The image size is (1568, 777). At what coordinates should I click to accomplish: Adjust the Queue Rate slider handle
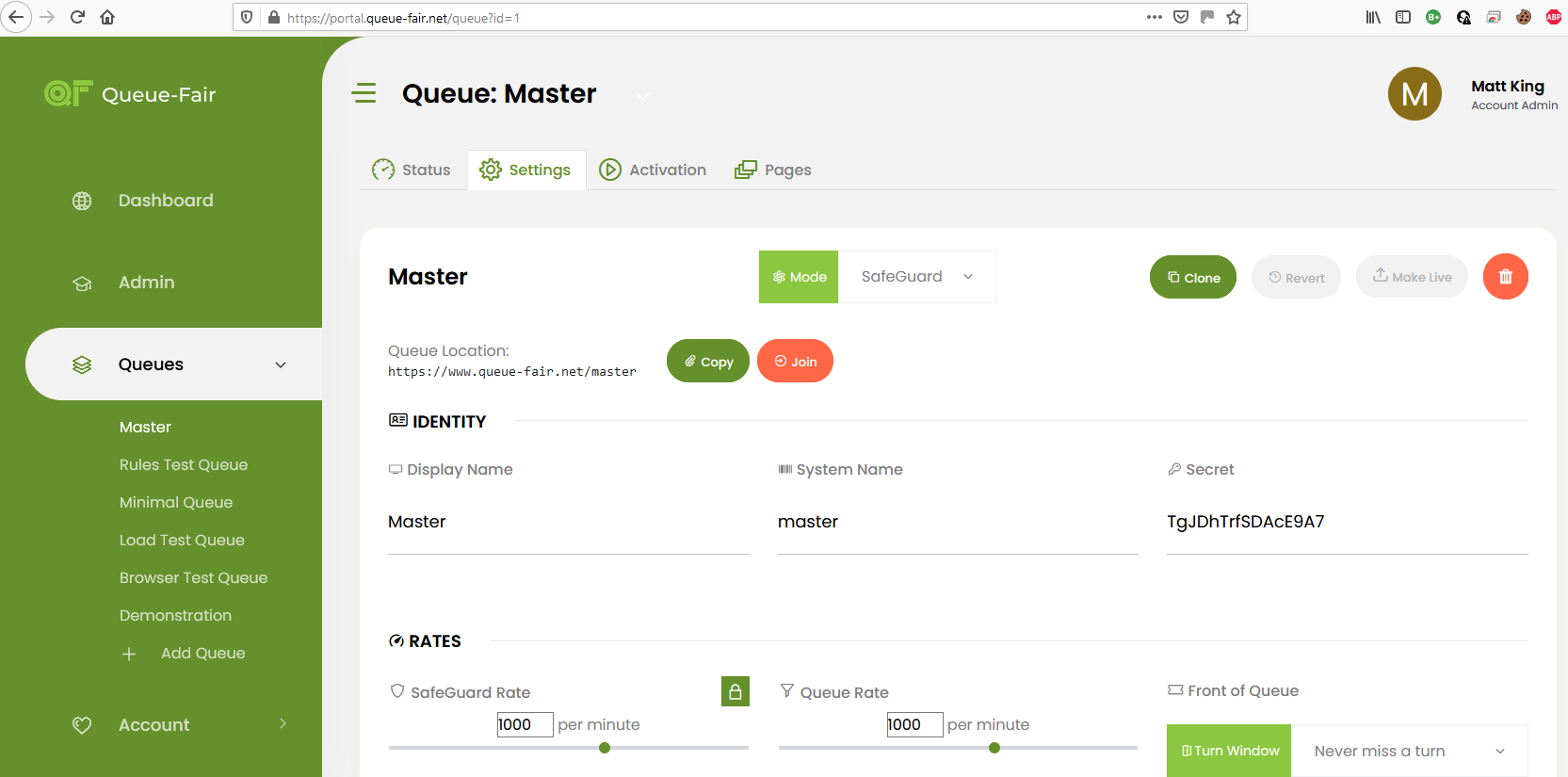pyautogui.click(x=994, y=748)
